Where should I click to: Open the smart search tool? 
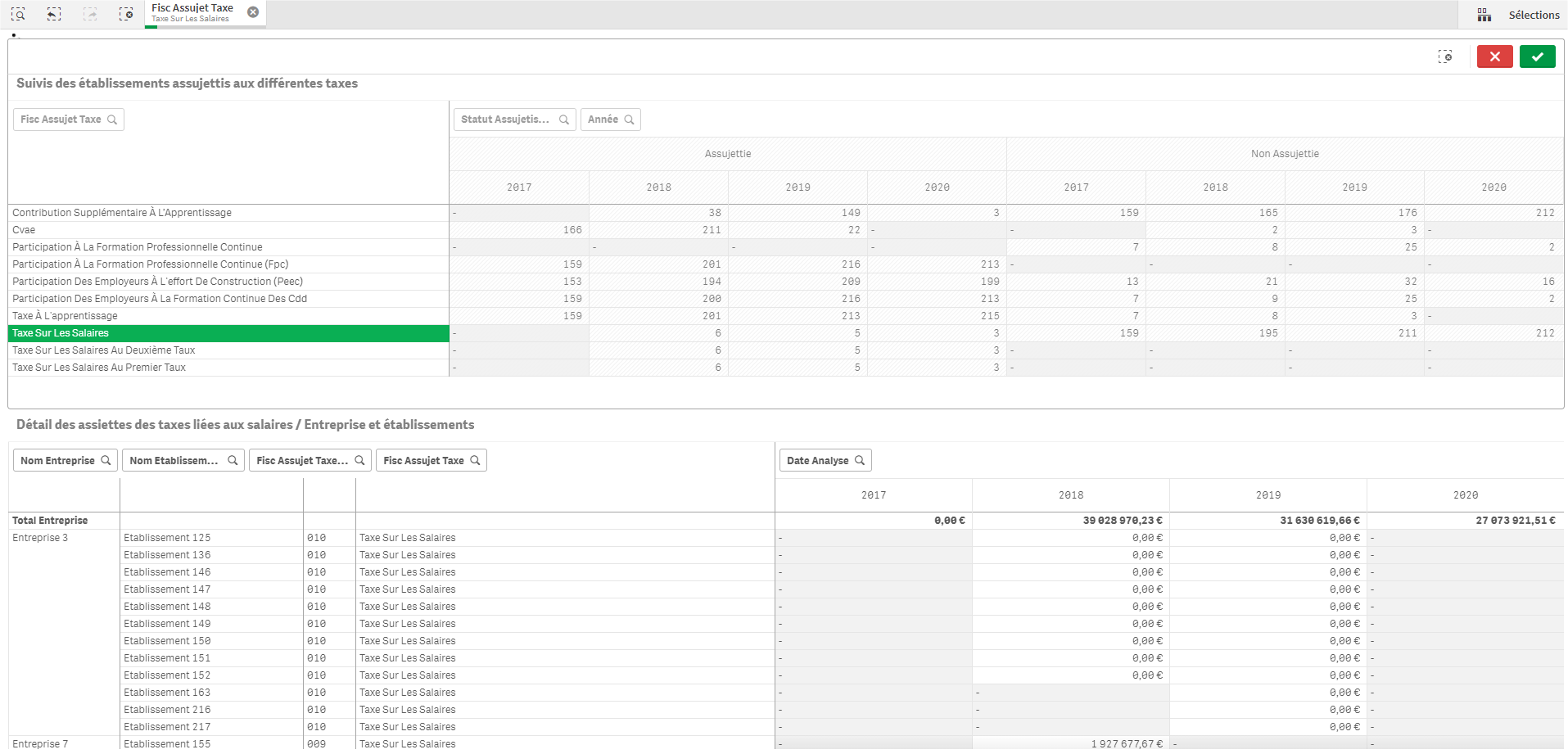click(x=18, y=14)
